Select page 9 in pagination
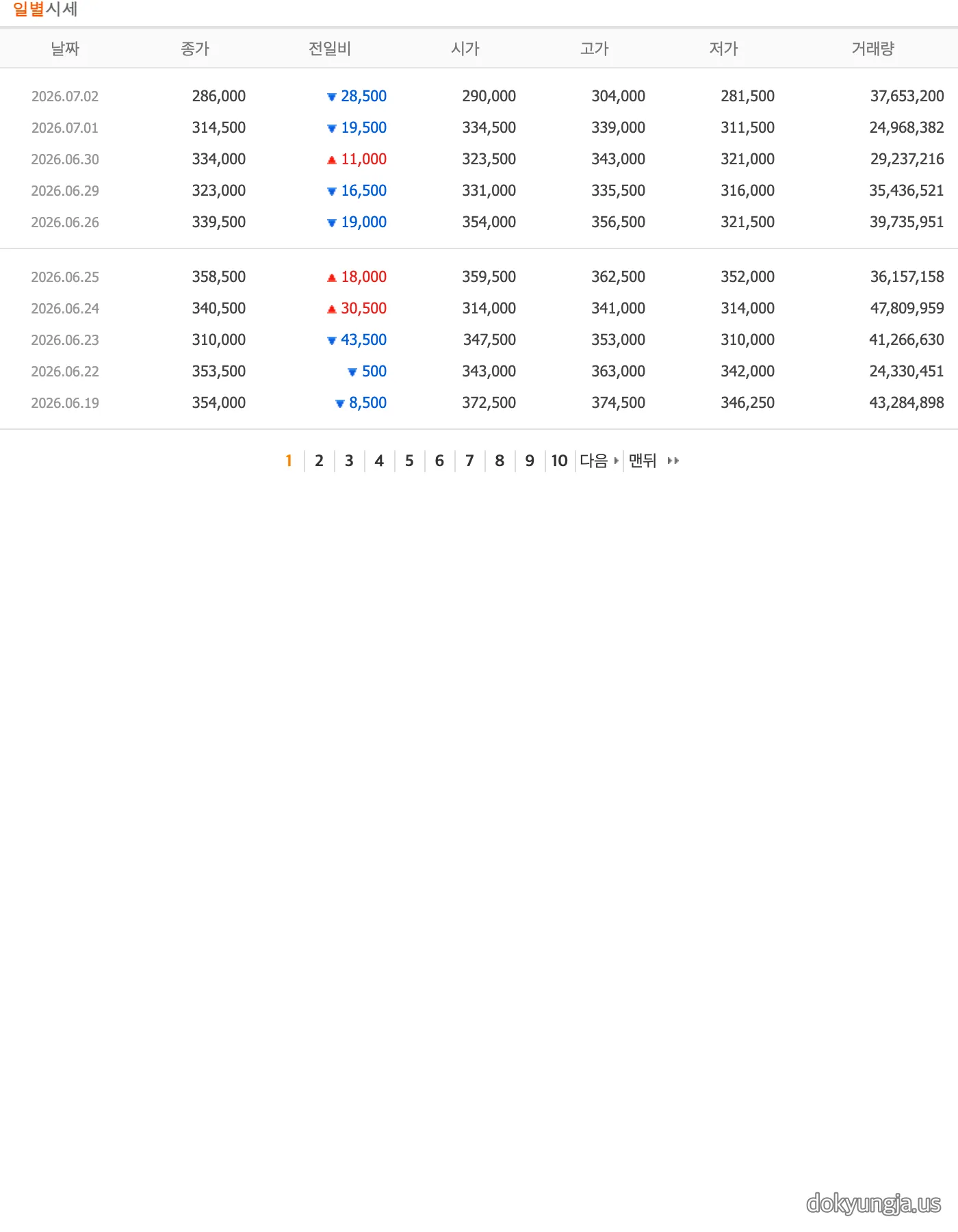The height and width of the screenshot is (1232, 958). (x=530, y=461)
